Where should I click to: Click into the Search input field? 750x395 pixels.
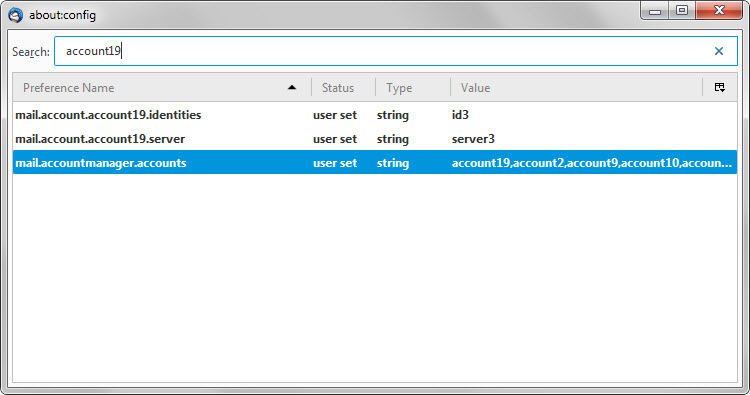pos(396,51)
